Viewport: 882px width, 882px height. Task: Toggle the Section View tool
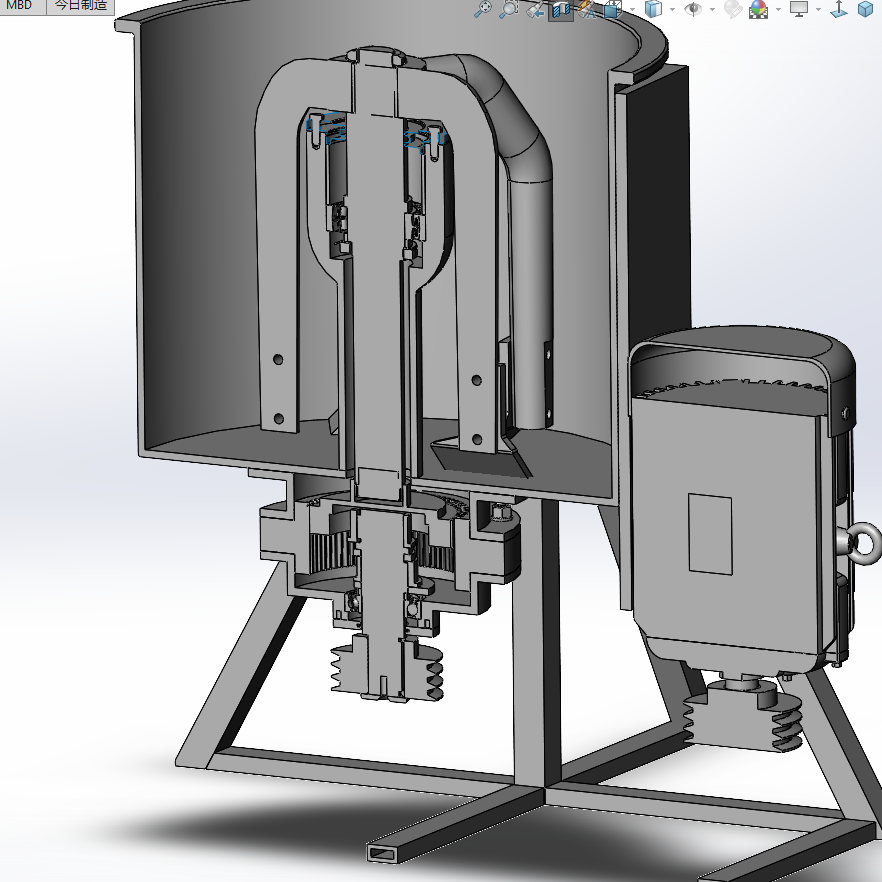coord(561,10)
